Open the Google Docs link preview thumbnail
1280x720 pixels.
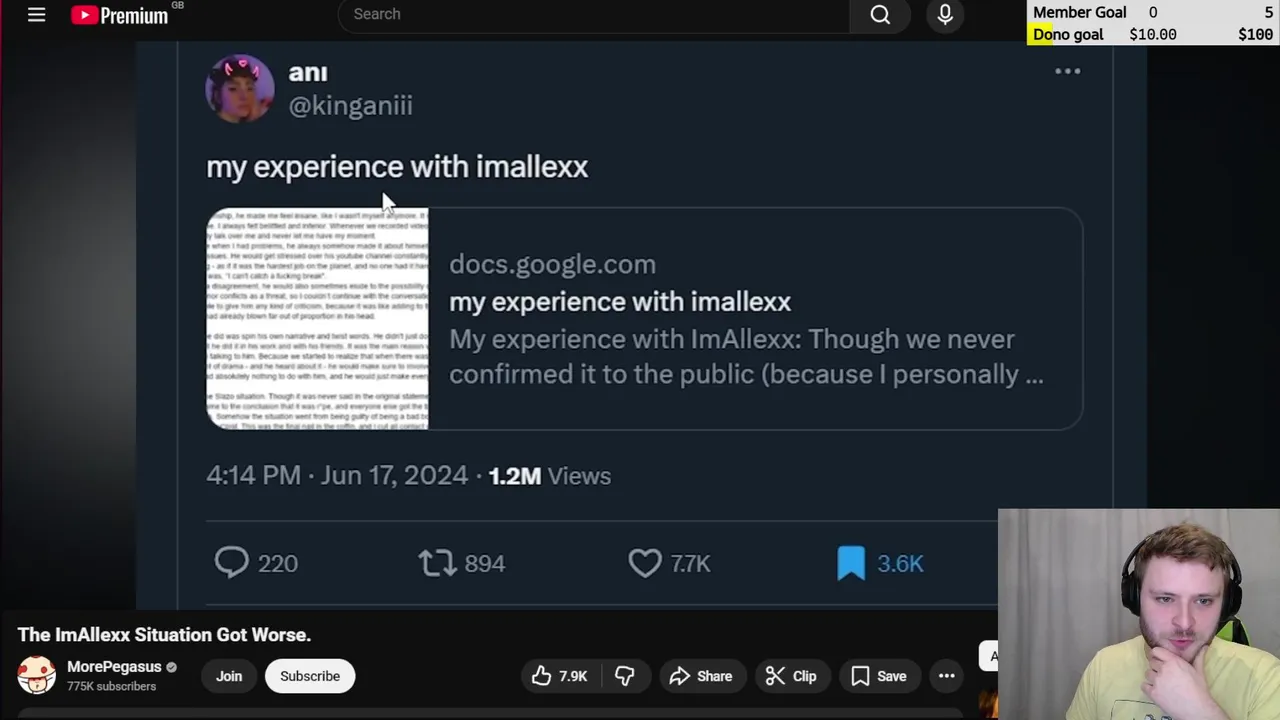pos(317,319)
